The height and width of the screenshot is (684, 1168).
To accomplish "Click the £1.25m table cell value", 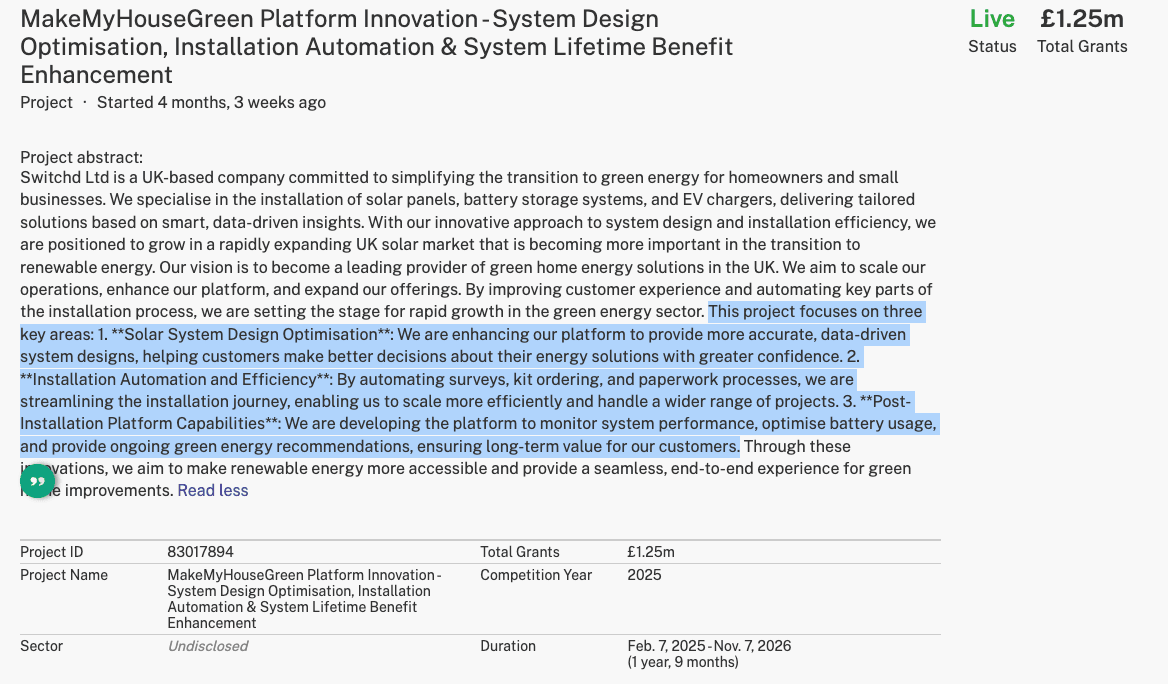I will [x=651, y=552].
